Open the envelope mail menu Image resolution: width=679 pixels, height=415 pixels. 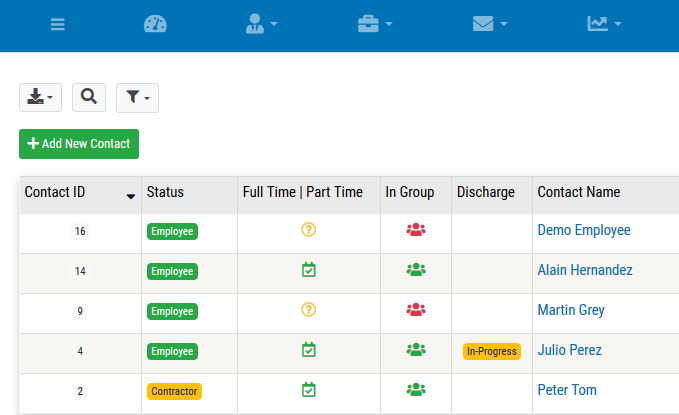point(490,24)
